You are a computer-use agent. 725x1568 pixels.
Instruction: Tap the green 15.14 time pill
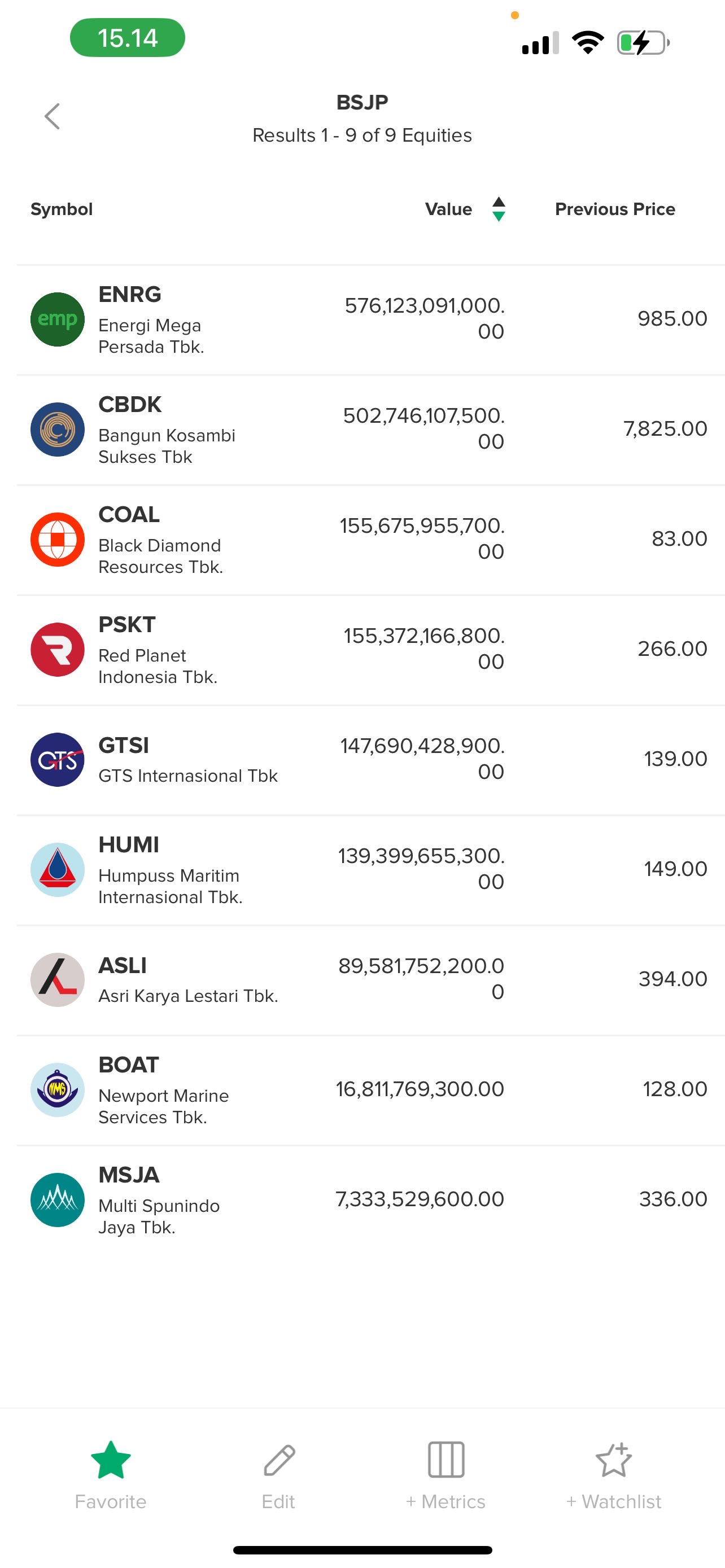pos(127,38)
